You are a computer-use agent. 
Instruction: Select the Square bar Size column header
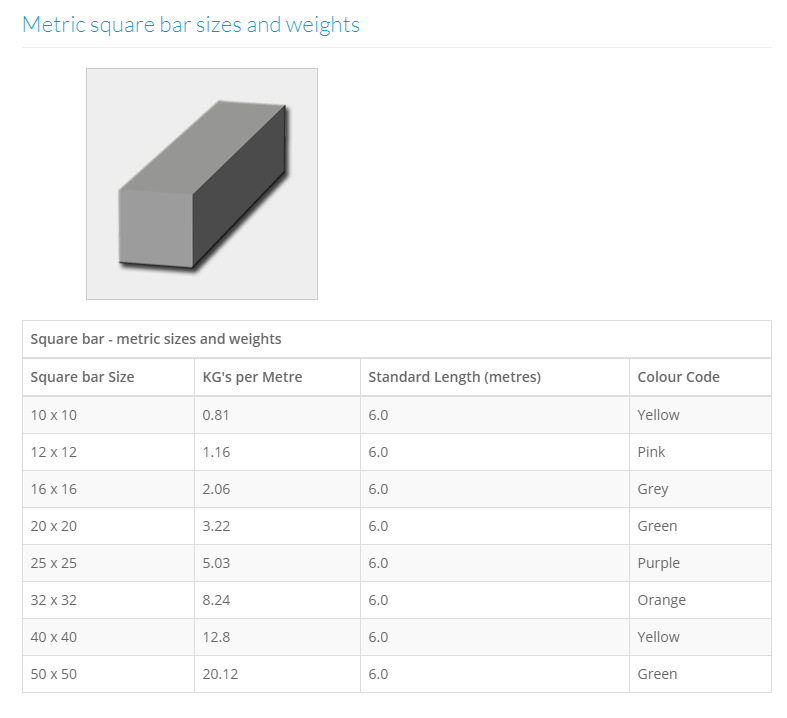point(82,377)
